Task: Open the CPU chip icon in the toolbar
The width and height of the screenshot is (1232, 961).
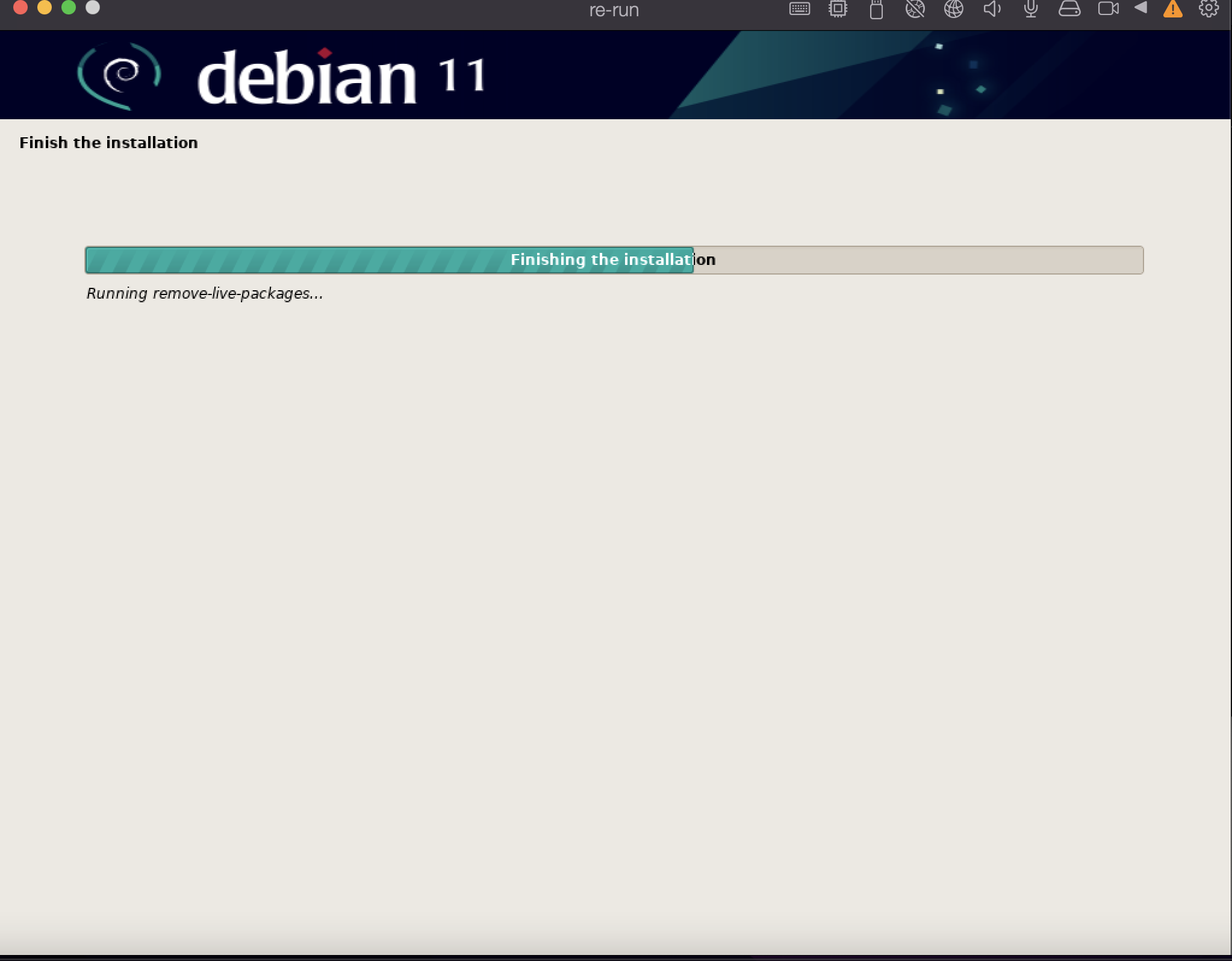Action: pos(838,8)
